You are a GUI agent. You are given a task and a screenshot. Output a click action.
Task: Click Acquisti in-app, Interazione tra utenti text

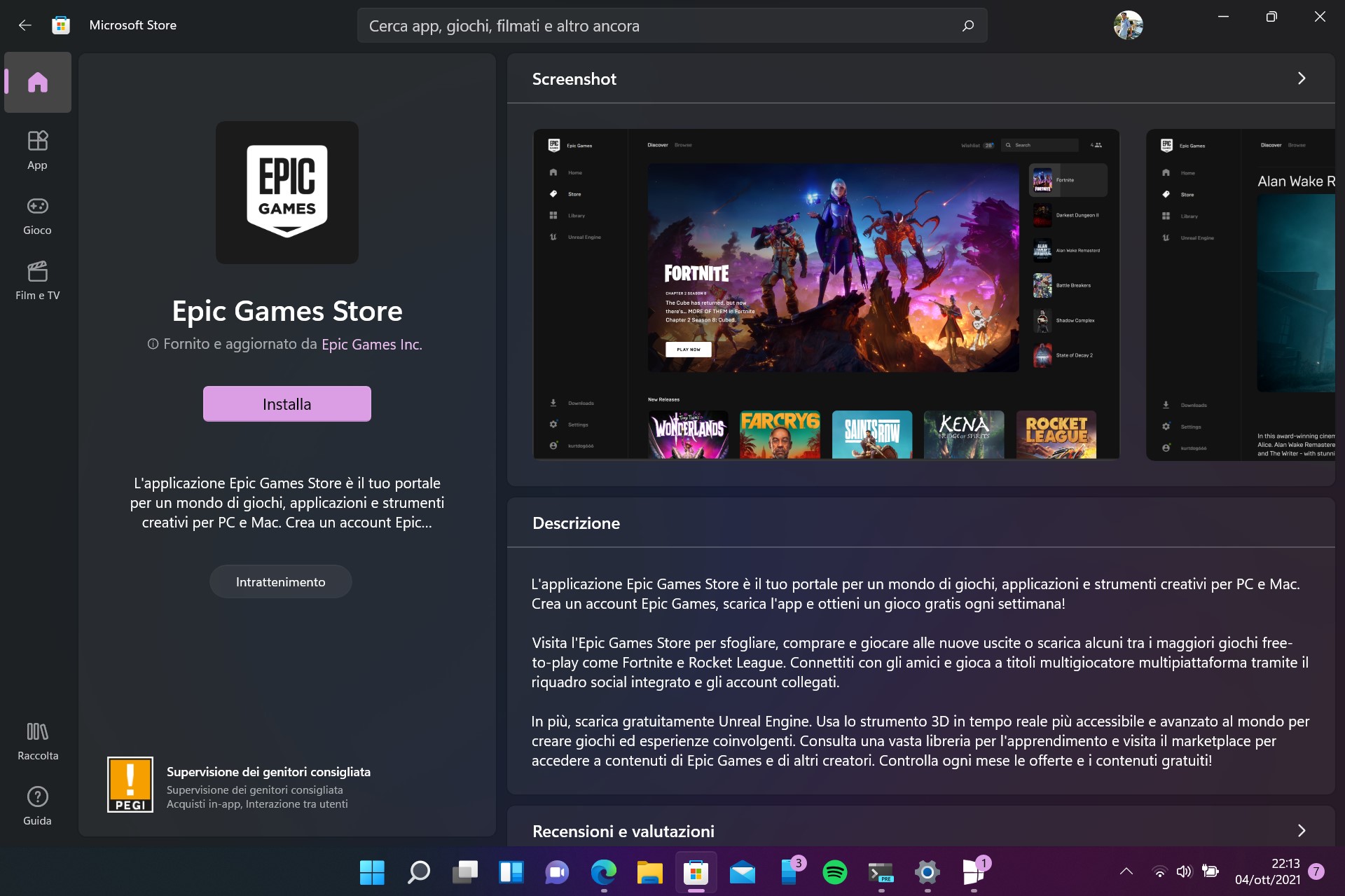[257, 804]
